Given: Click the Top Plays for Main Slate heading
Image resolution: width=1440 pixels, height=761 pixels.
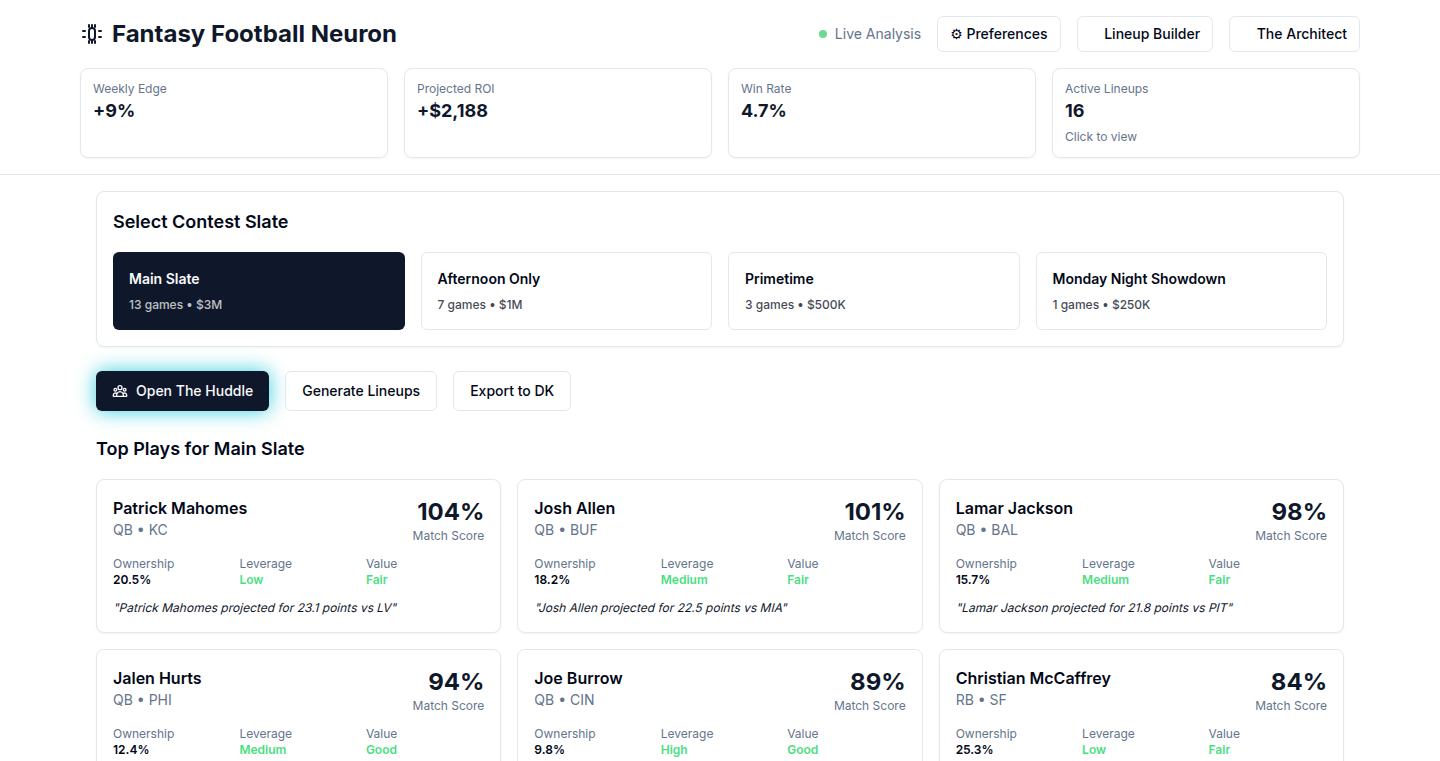Looking at the screenshot, I should (x=200, y=449).
